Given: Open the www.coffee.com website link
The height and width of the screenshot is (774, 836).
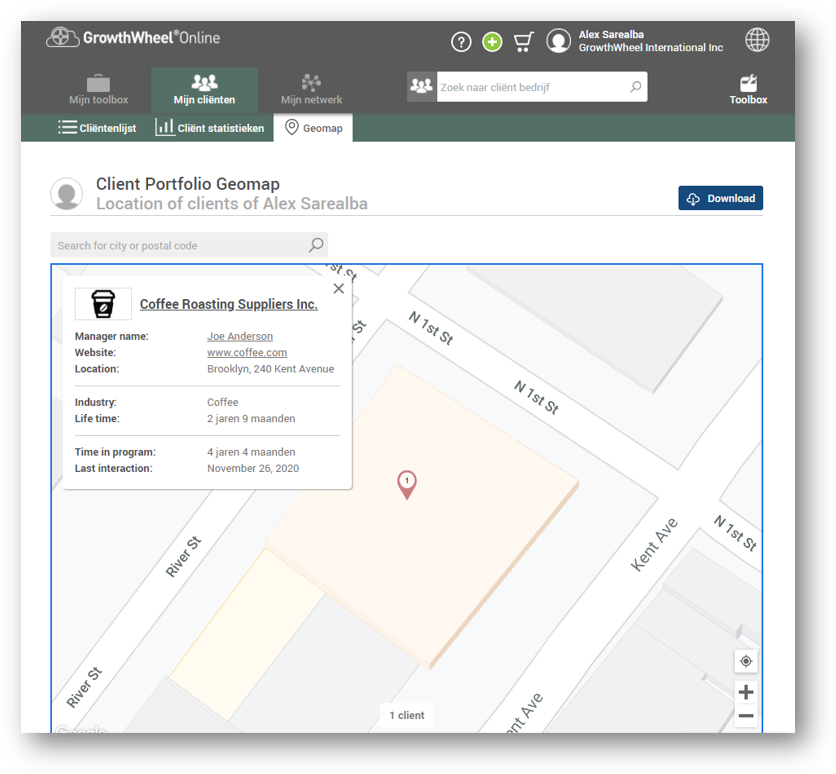Looking at the screenshot, I should coord(247,352).
